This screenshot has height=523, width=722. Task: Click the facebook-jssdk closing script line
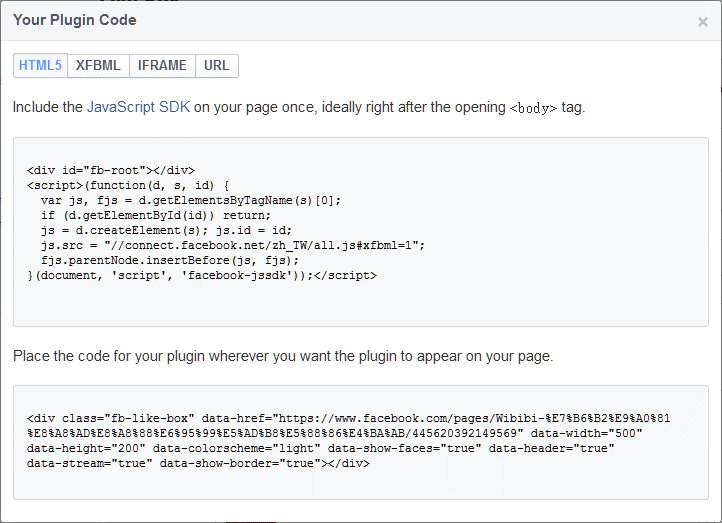(202, 275)
